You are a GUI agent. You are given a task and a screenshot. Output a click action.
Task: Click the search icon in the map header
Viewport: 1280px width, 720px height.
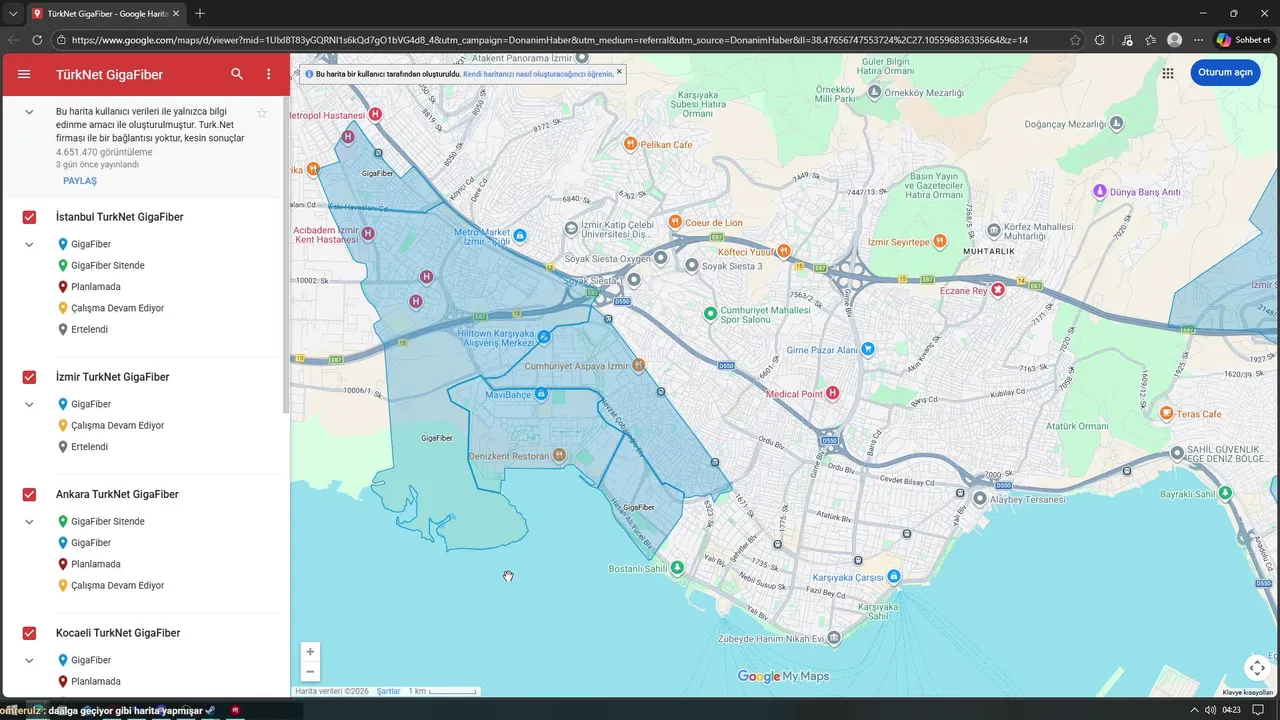tap(237, 74)
